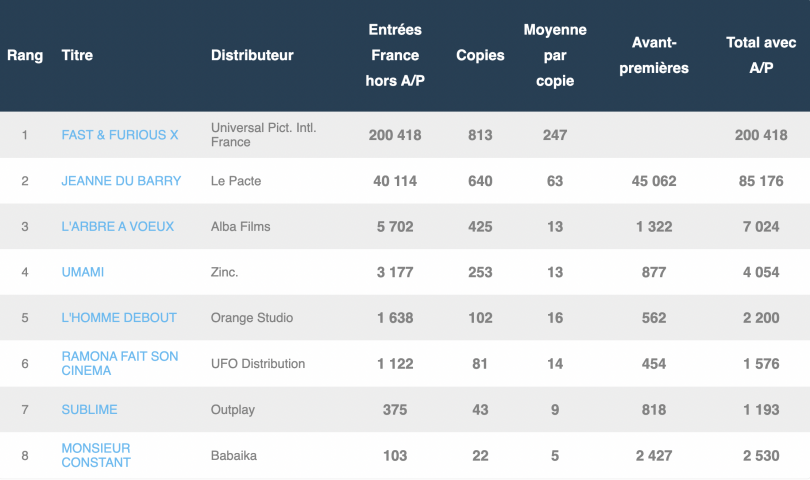
Task: Click the 2 530 total for Monsieur Constant
Action: coord(761,455)
